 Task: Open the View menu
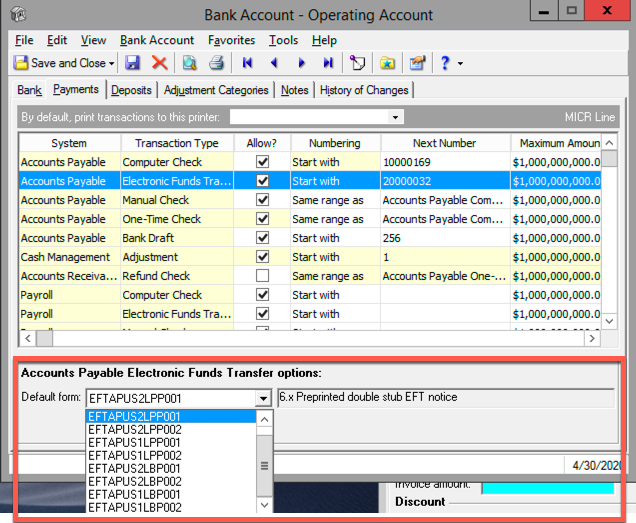click(93, 40)
